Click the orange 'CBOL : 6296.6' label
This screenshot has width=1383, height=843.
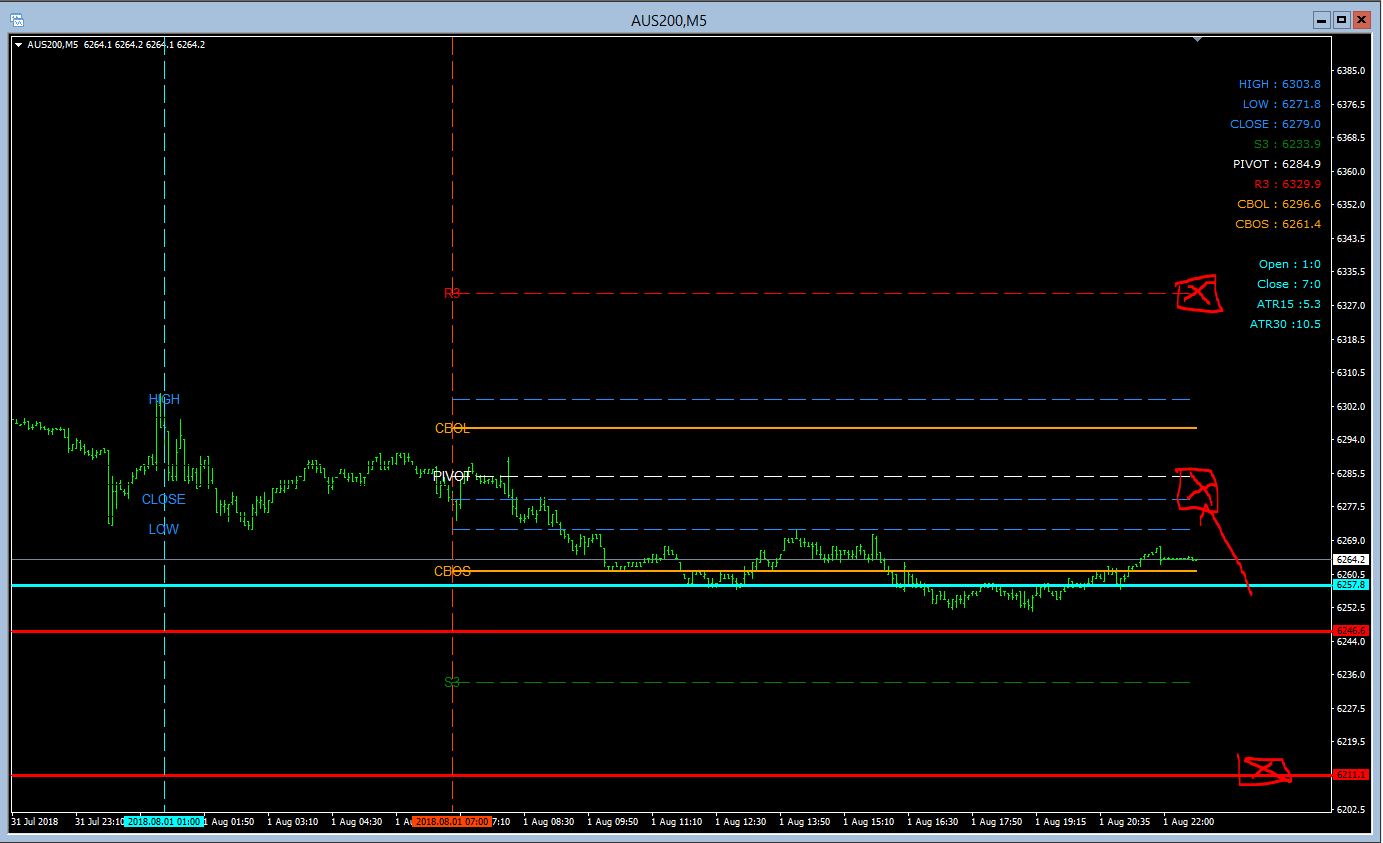pos(1279,204)
